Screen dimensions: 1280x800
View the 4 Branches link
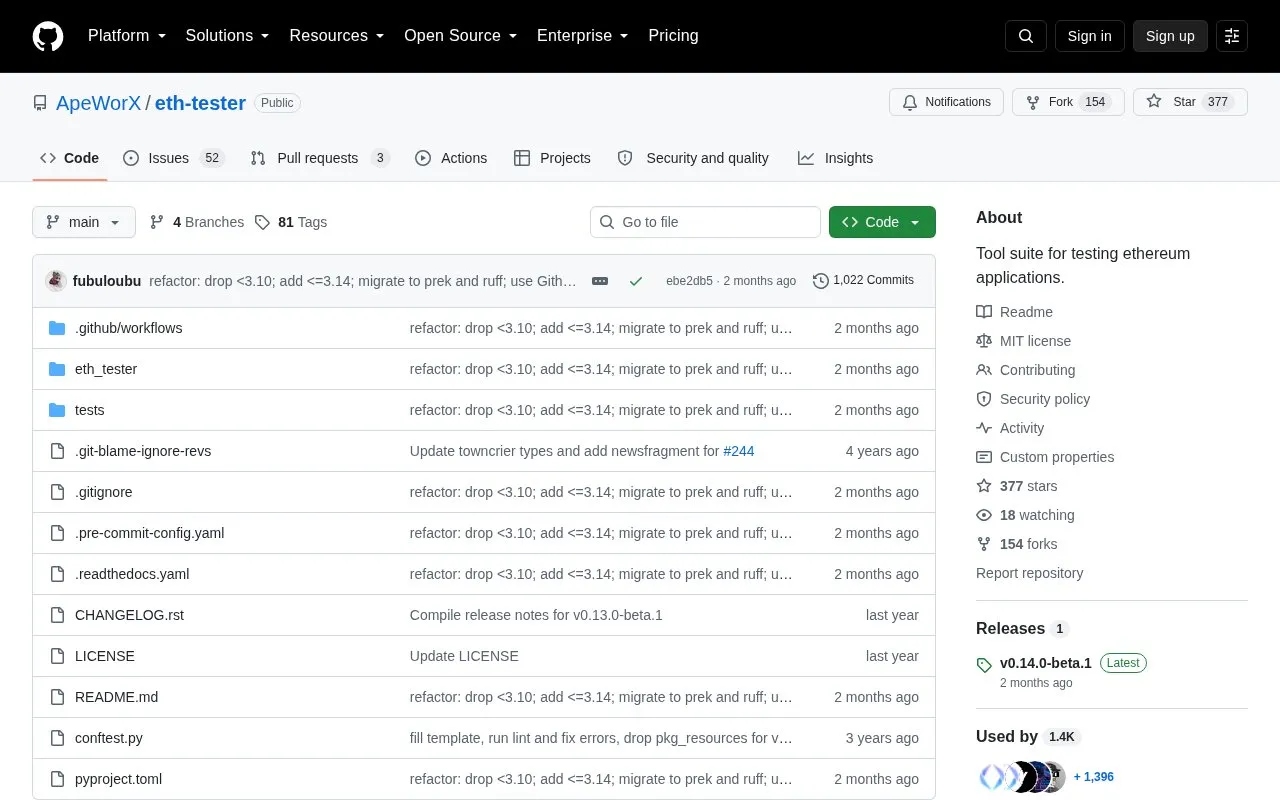click(x=197, y=222)
